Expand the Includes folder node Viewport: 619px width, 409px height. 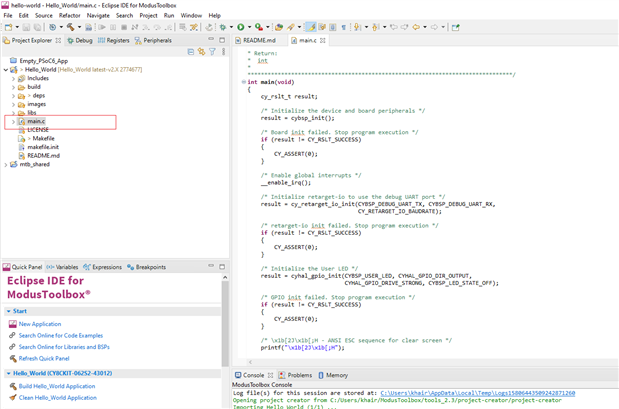13,79
